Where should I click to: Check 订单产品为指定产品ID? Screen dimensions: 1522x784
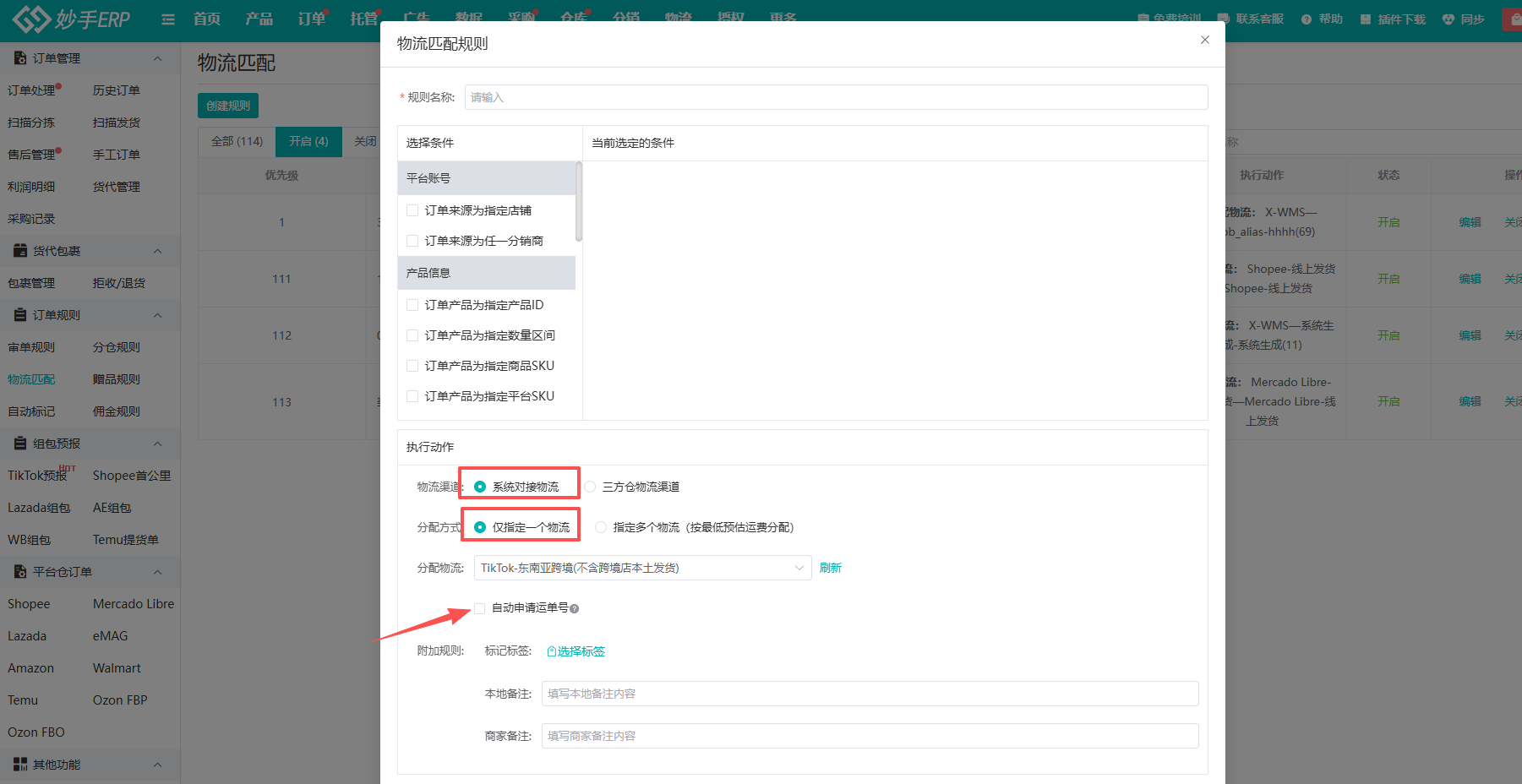click(x=412, y=305)
